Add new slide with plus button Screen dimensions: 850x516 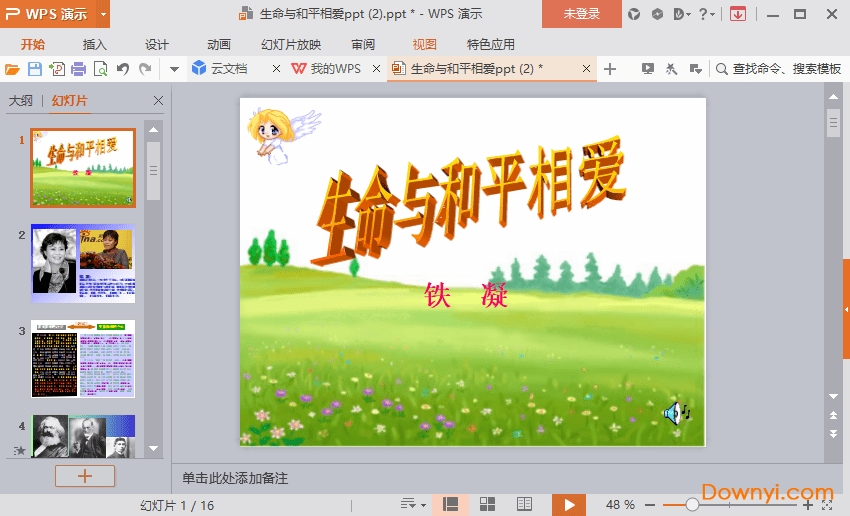[x=84, y=476]
